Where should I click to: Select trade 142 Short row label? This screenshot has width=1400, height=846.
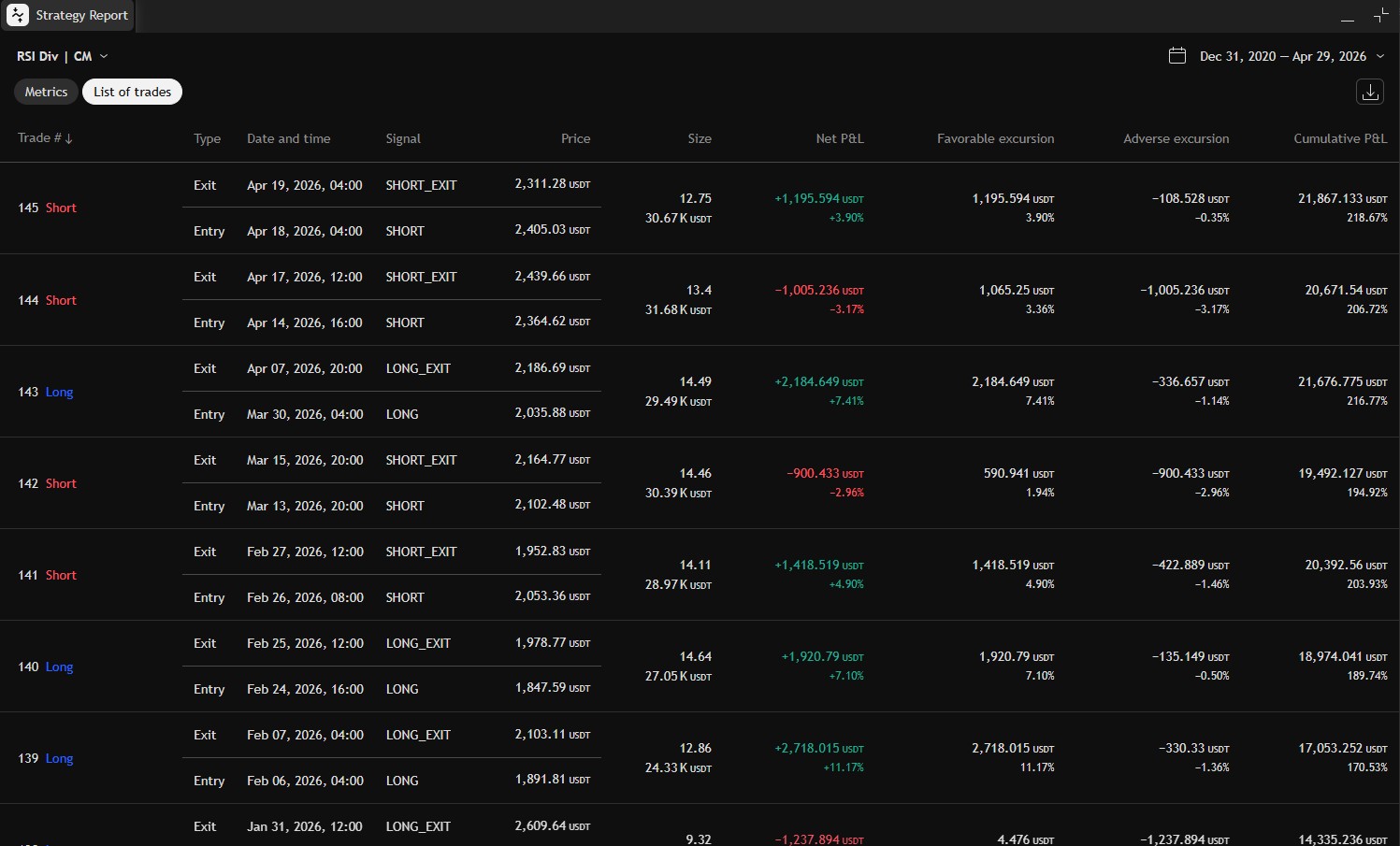tap(47, 483)
